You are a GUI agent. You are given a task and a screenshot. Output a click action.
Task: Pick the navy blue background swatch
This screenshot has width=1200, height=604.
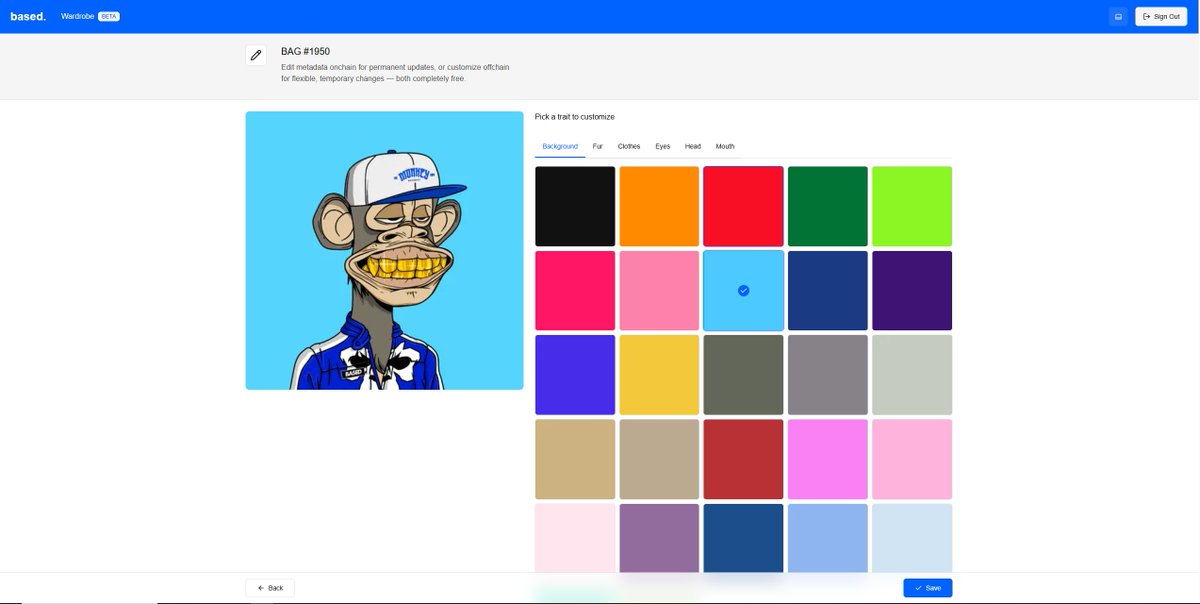pyautogui.click(x=828, y=290)
